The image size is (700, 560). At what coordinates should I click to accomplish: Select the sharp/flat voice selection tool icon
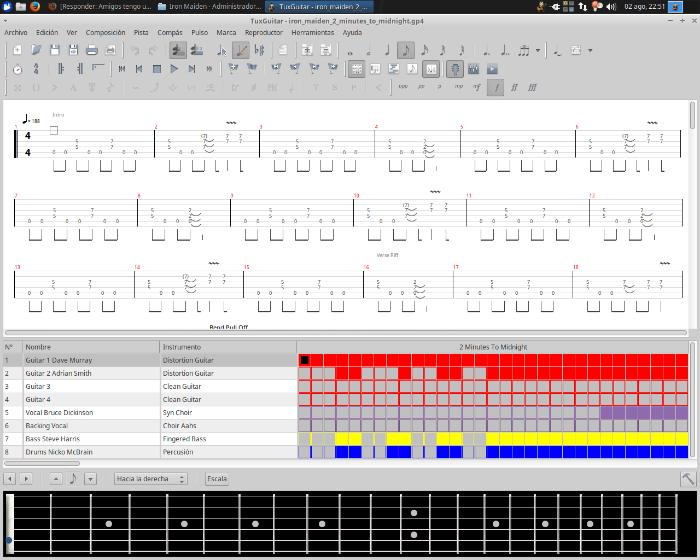(259, 50)
